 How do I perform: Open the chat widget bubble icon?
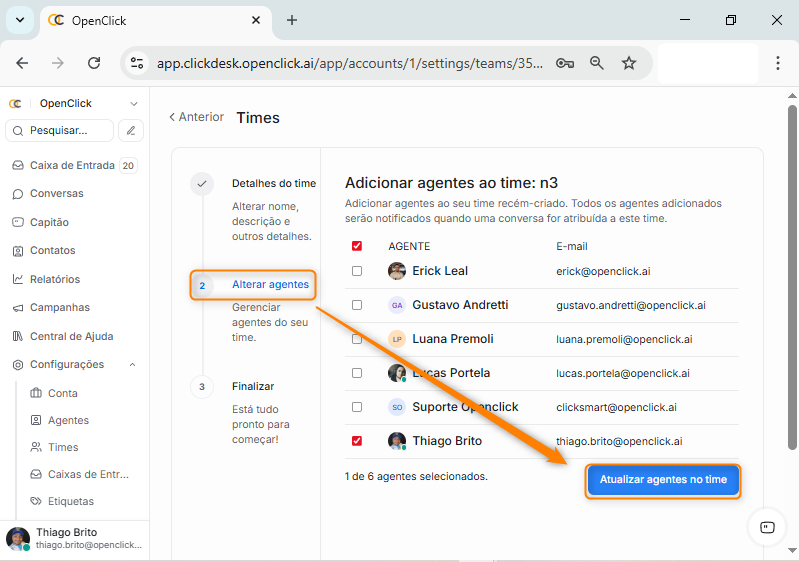tap(767, 526)
